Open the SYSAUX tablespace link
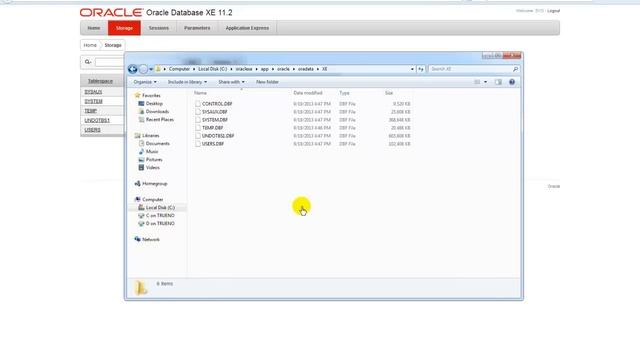This screenshot has width=640, height=360. pos(93,92)
